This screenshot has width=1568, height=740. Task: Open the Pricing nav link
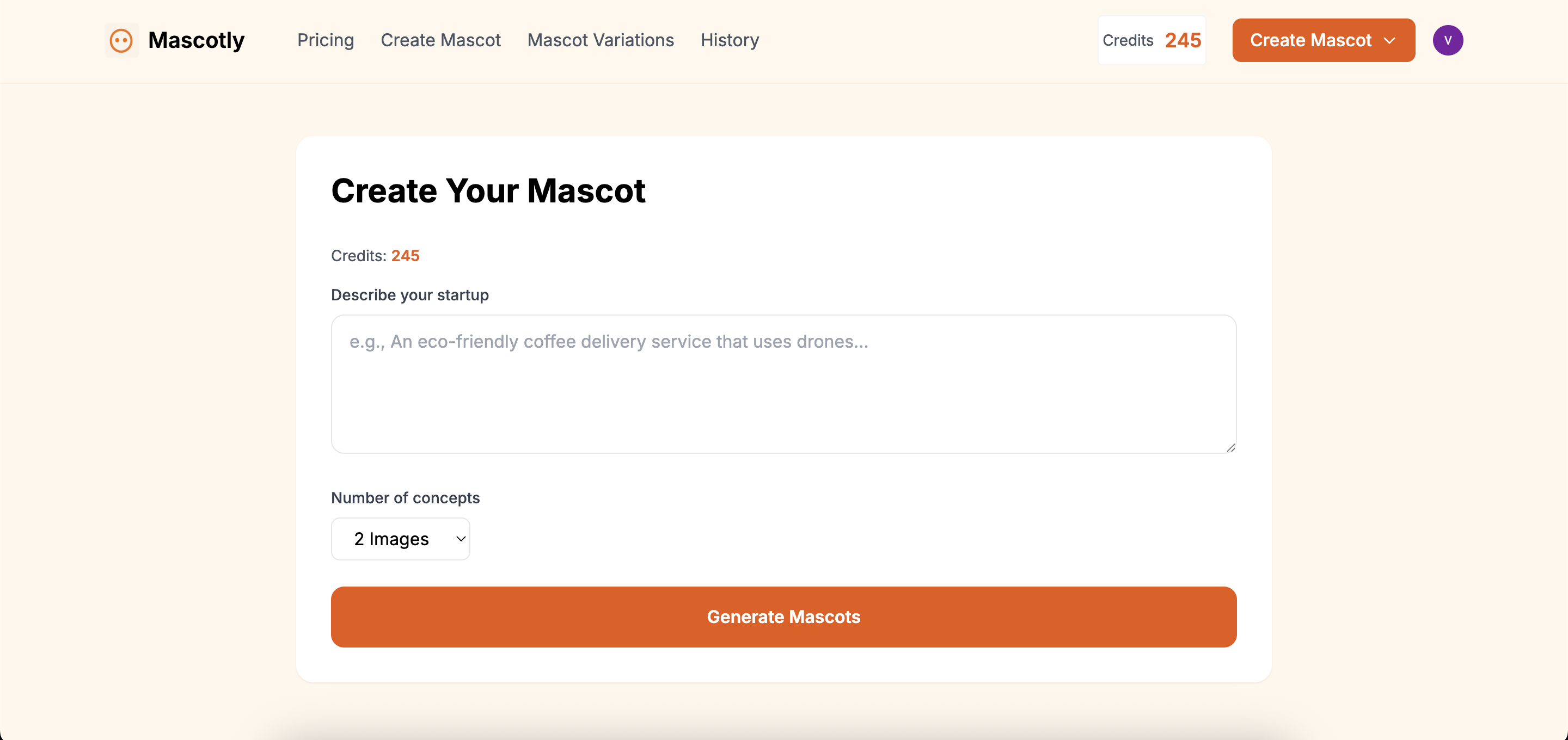[325, 40]
